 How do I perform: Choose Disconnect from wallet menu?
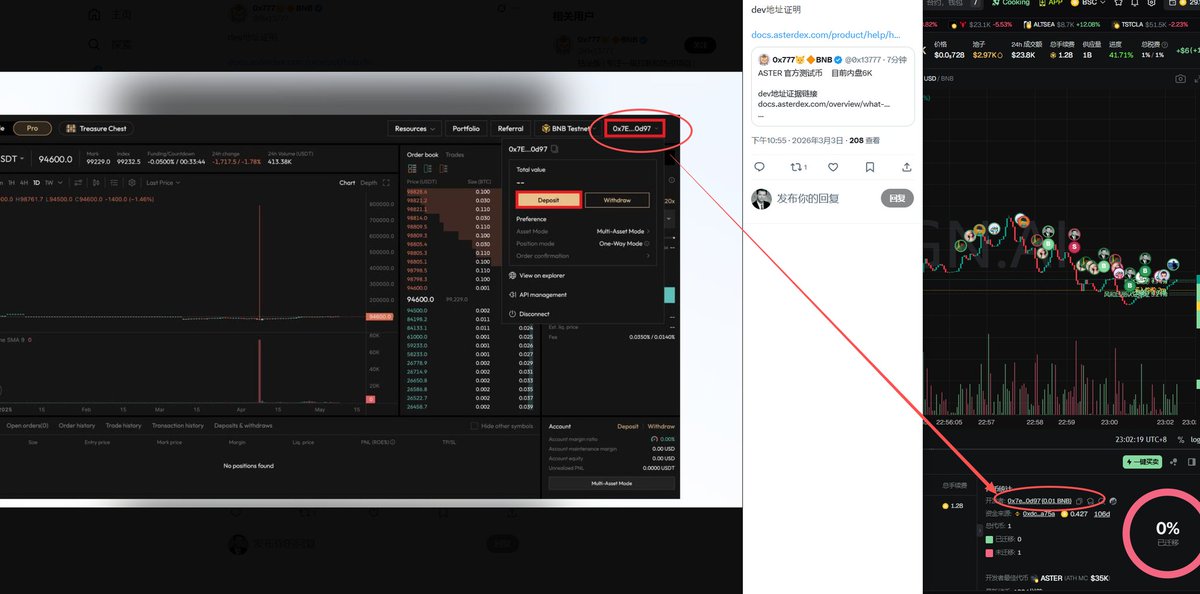tap(527, 314)
